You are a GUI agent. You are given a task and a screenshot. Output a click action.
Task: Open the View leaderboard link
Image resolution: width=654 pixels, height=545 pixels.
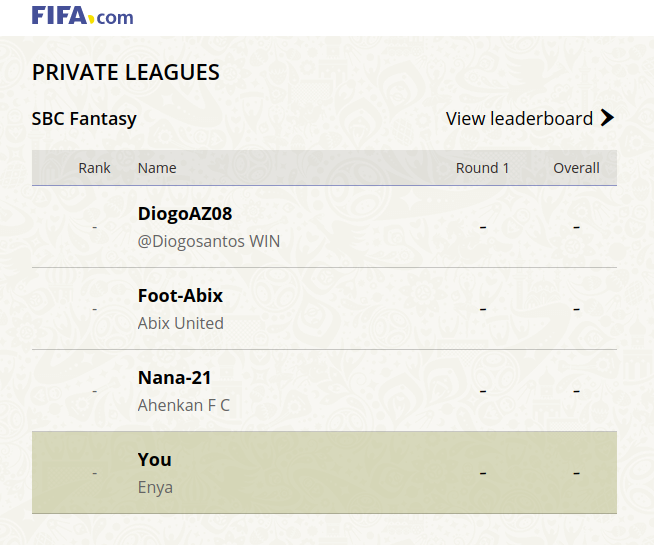[519, 118]
